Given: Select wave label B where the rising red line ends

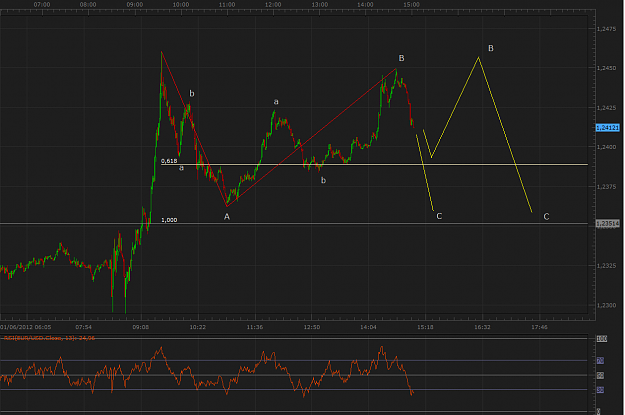Looking at the screenshot, I should pos(401,58).
